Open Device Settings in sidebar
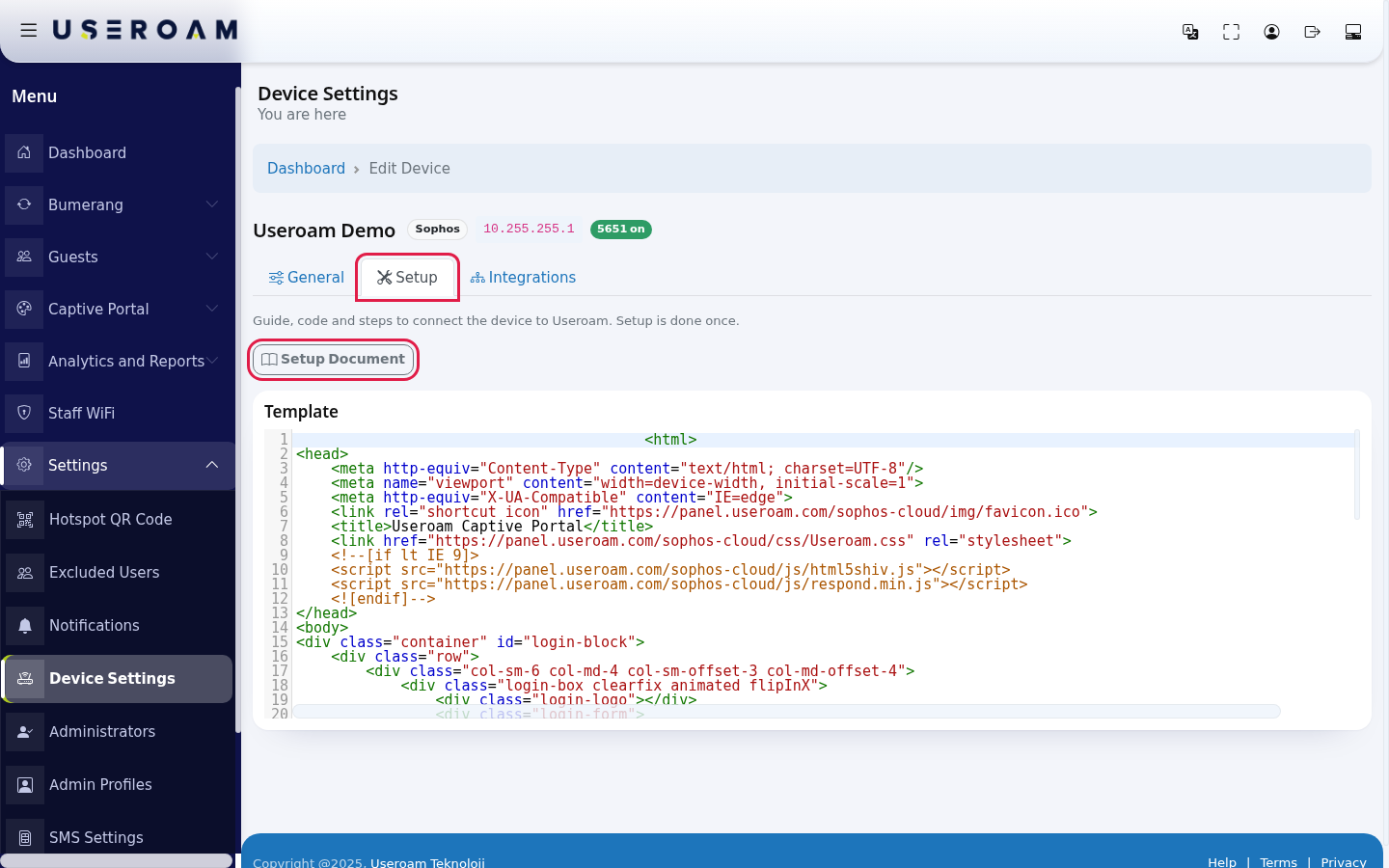 [118, 679]
